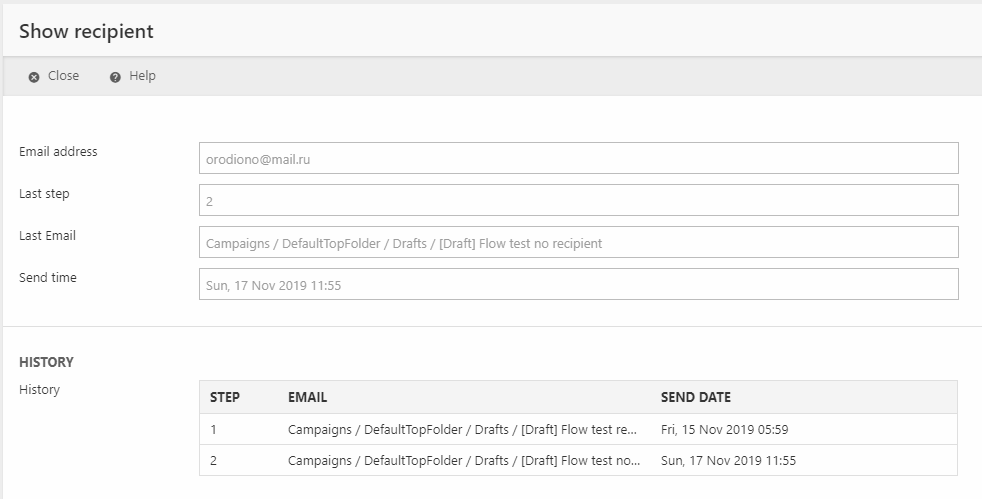Click the Last Email label
The height and width of the screenshot is (499, 982).
(x=47, y=236)
